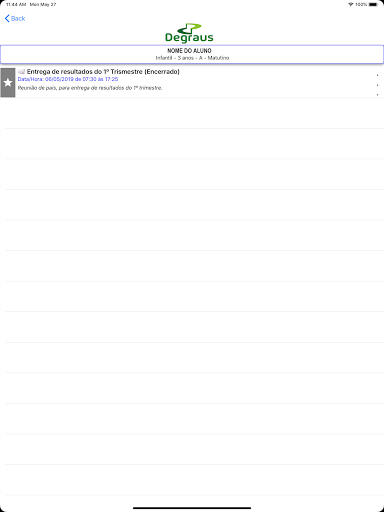The image size is (384, 512).
Task: Tap the Degraus logo
Action: 189,33
